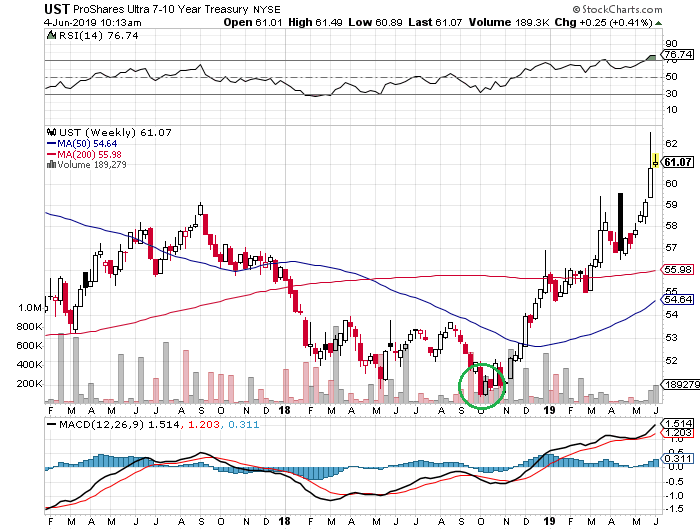Click the Volume 189,279 legend entry

[87, 165]
